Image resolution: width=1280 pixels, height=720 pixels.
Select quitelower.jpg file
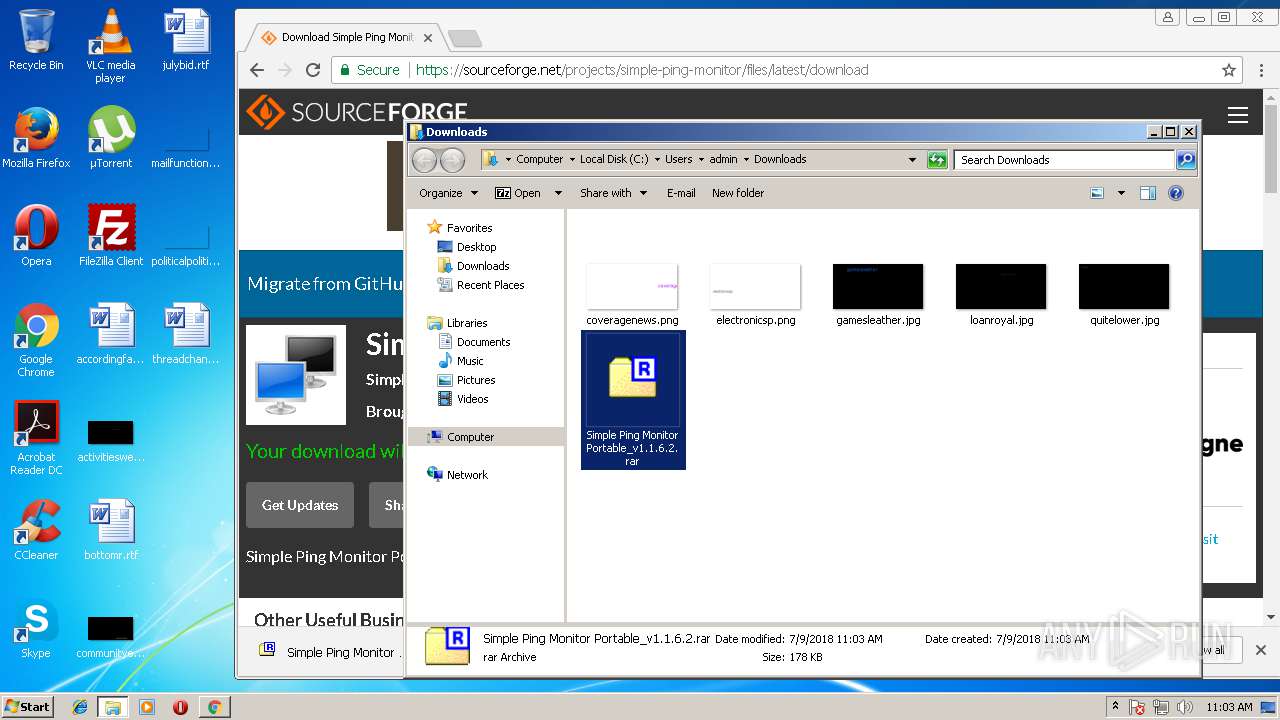[1124, 294]
